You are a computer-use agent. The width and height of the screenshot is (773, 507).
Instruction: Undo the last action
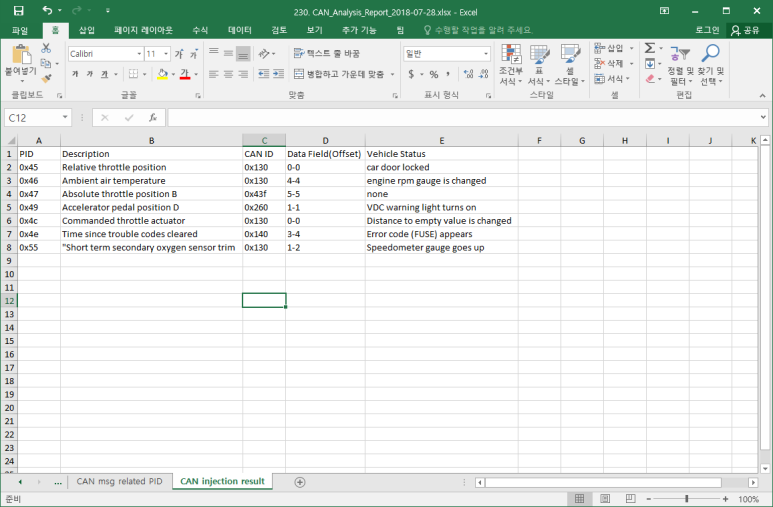point(47,10)
